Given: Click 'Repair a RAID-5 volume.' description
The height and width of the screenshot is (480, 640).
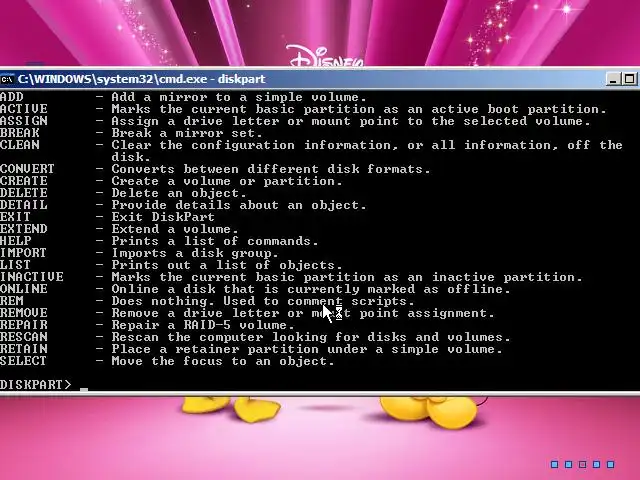Looking at the screenshot, I should click(203, 325).
